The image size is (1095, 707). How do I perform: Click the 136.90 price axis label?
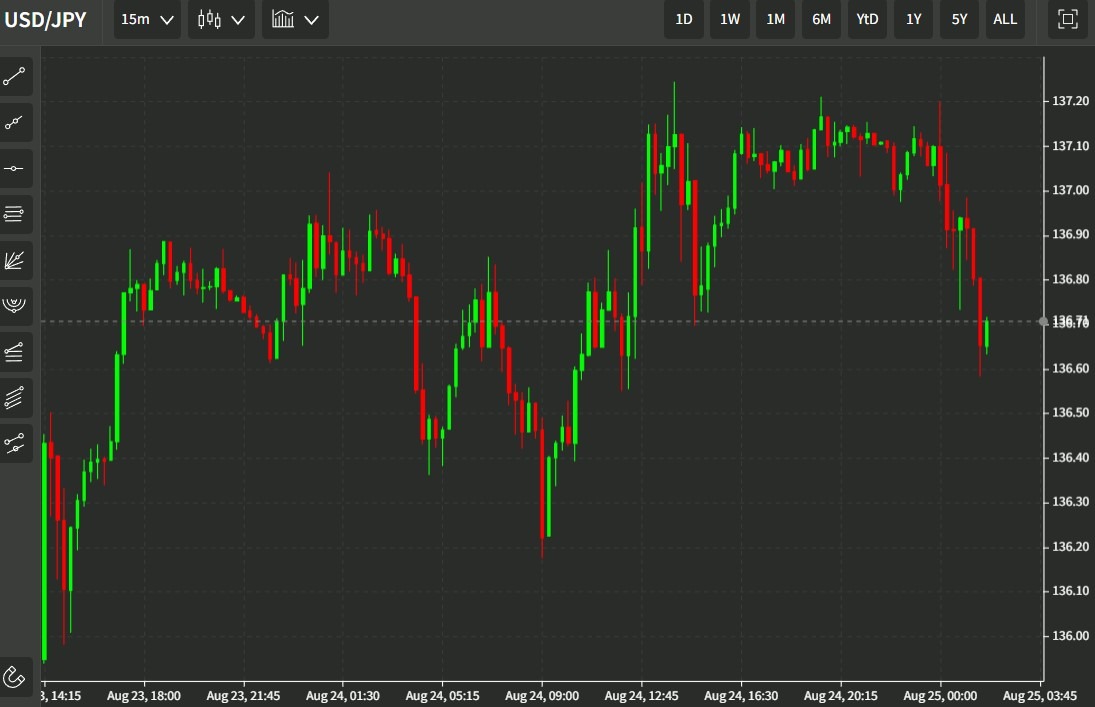(1070, 234)
